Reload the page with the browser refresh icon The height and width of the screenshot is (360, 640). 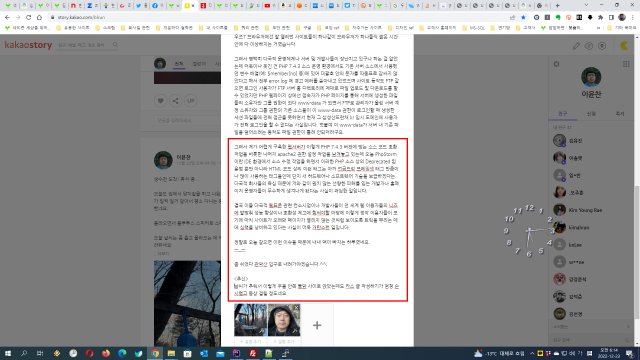pos(28,18)
